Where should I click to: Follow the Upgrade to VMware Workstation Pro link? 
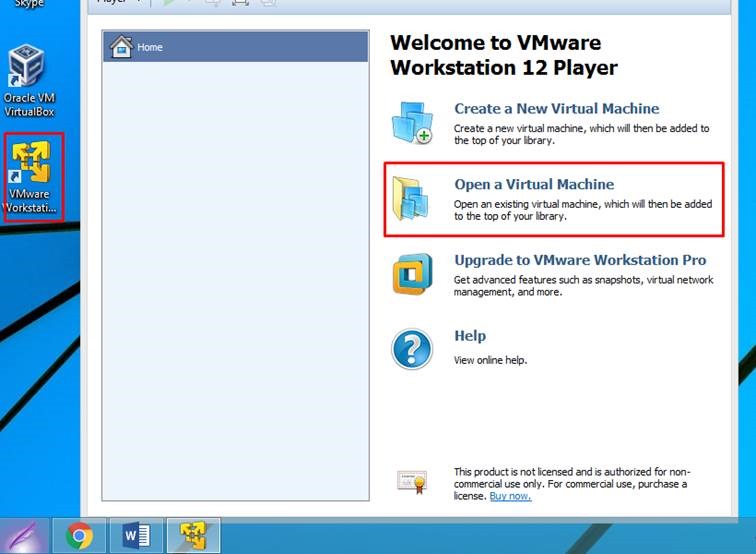(x=580, y=260)
